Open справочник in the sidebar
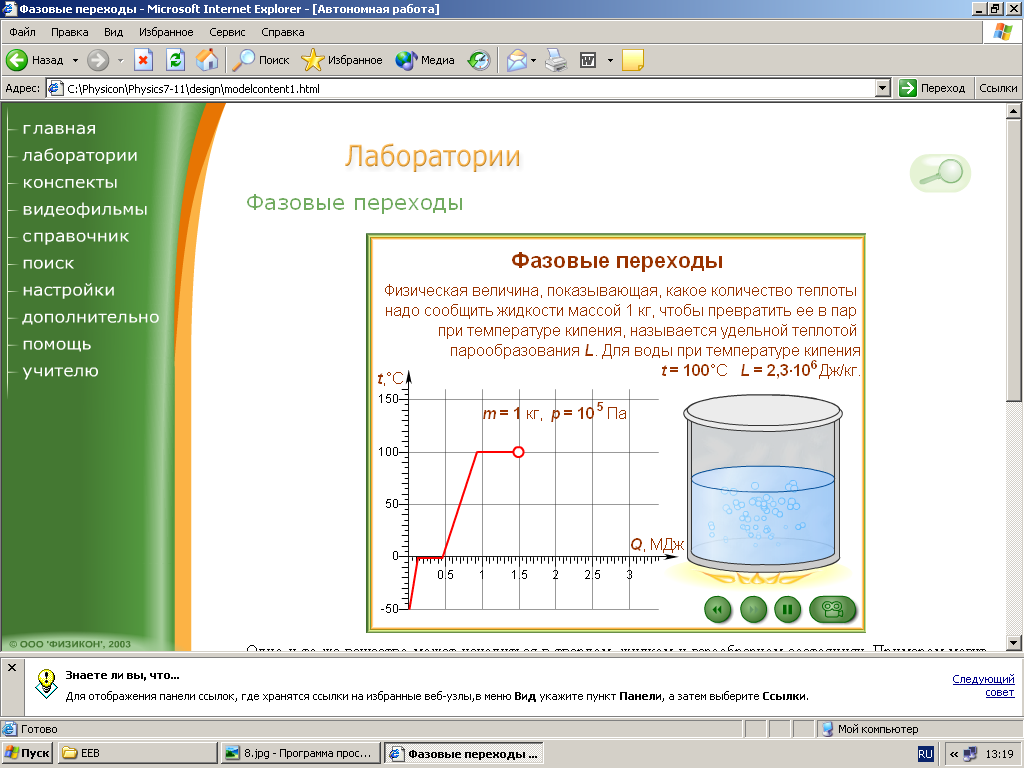This screenshot has width=1024, height=768. [x=76, y=236]
